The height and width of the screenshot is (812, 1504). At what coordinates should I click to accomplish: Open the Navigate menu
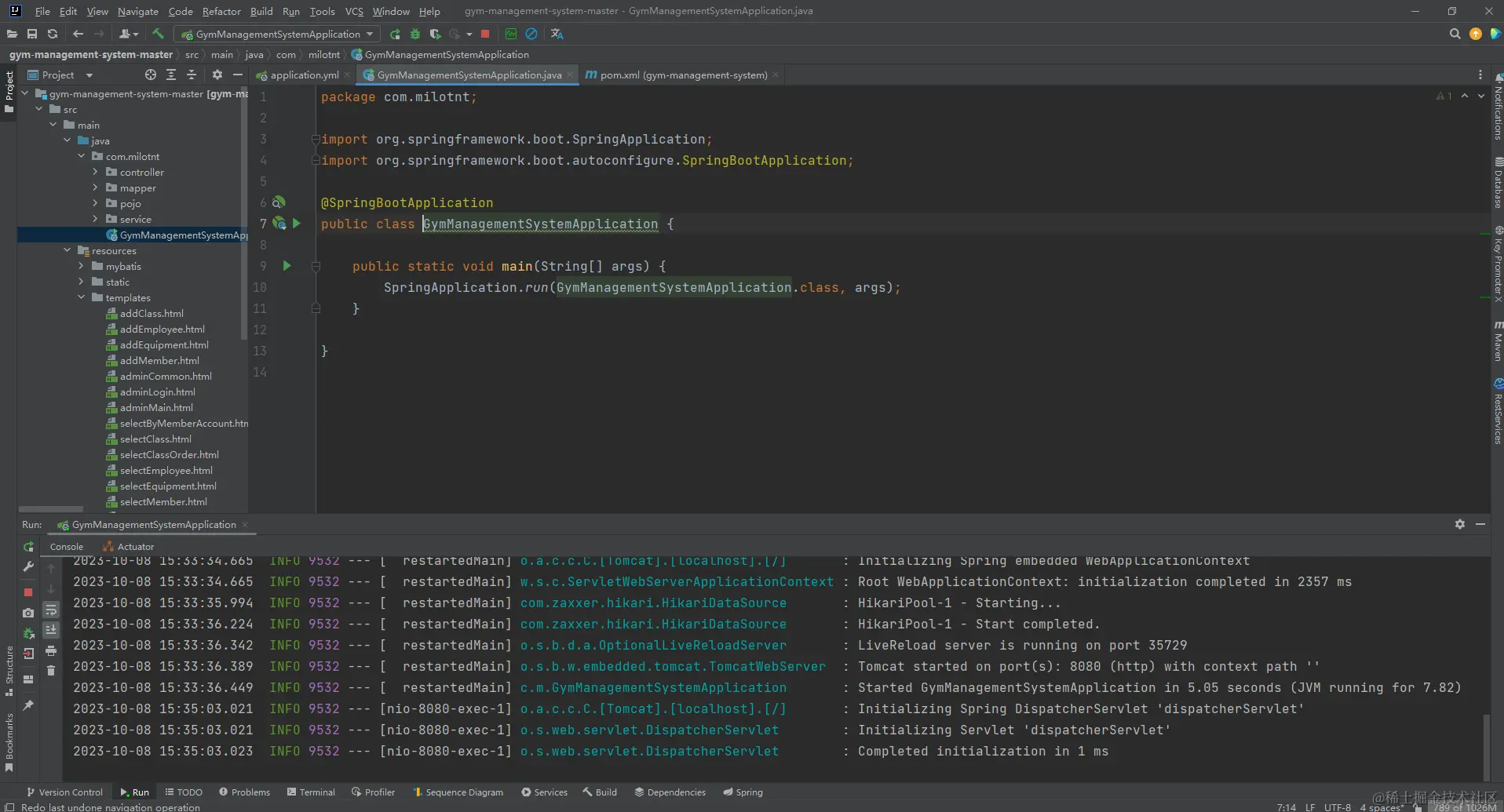coord(138,11)
